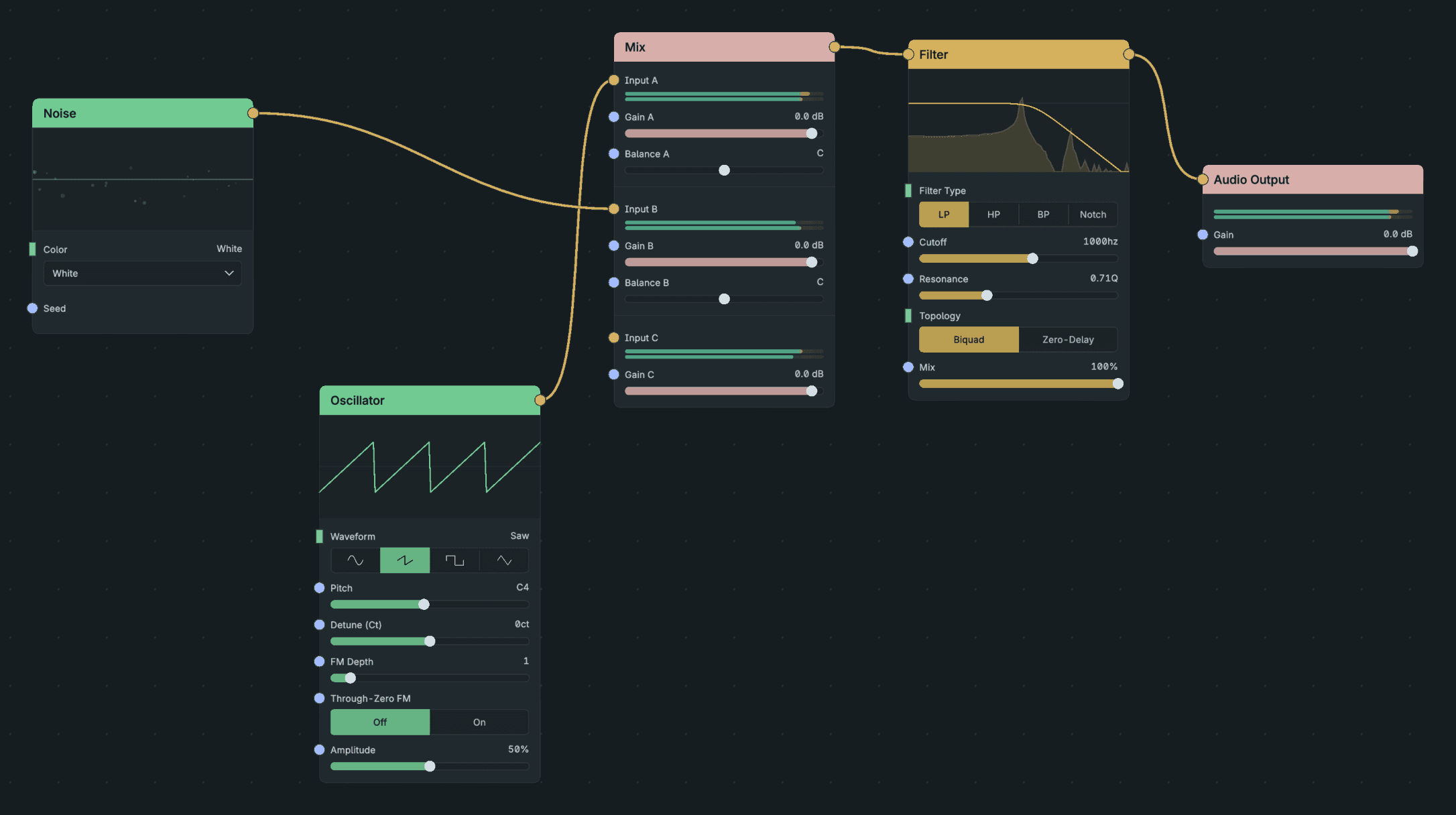Select Notch filter type
1456x815 pixels.
coord(1093,214)
